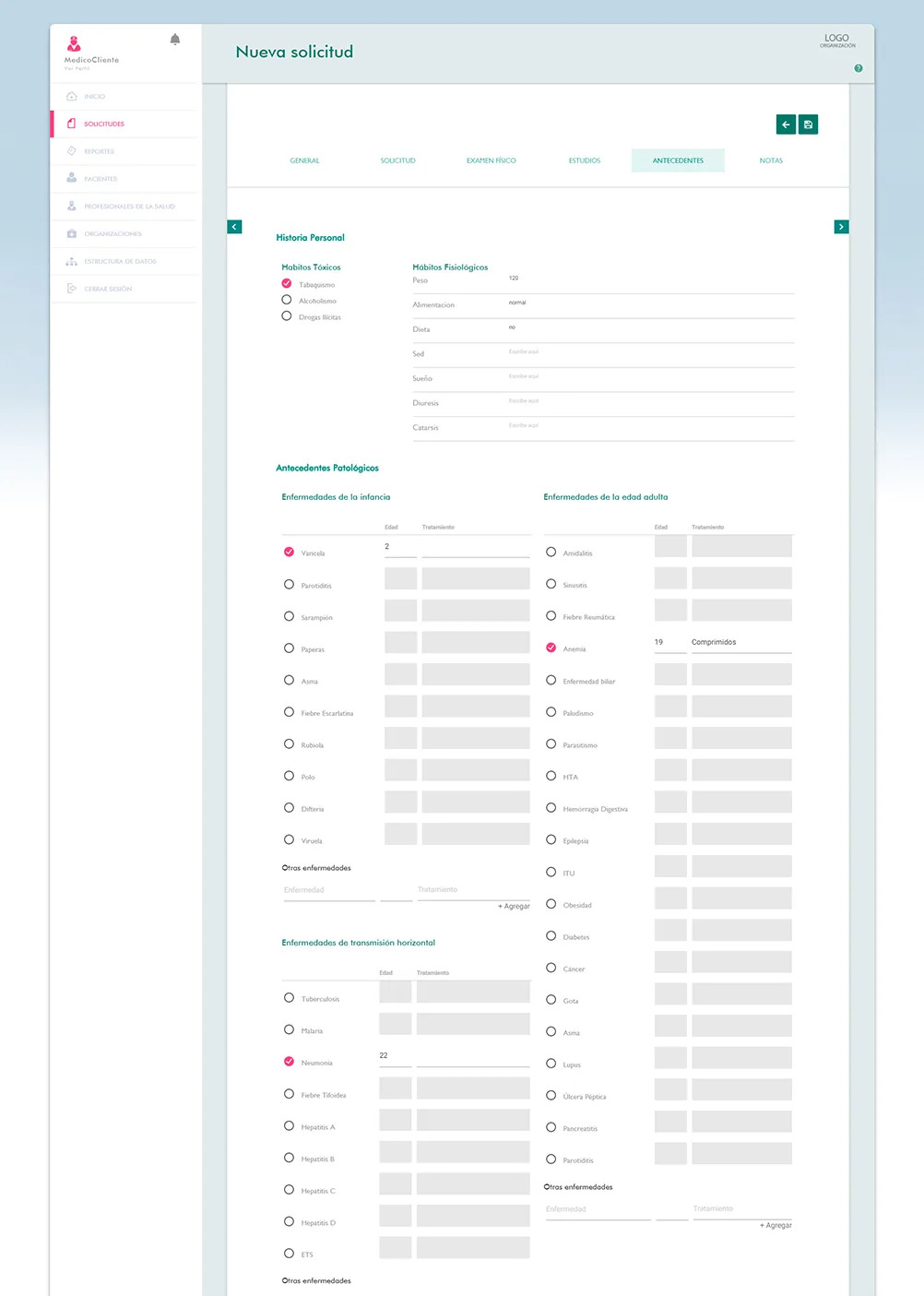Click the Estructura de datos icon

point(72,261)
